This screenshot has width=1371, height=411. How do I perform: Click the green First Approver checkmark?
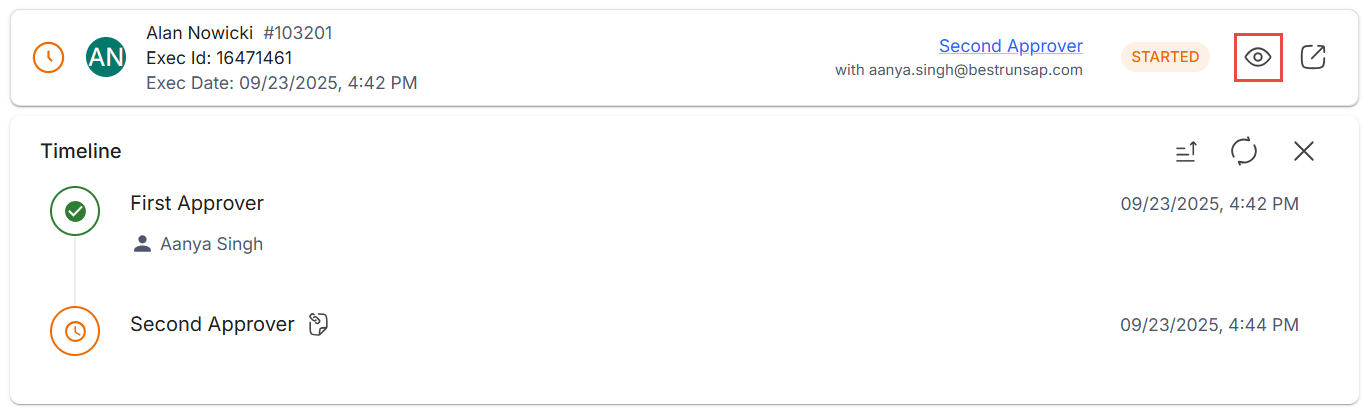(75, 211)
